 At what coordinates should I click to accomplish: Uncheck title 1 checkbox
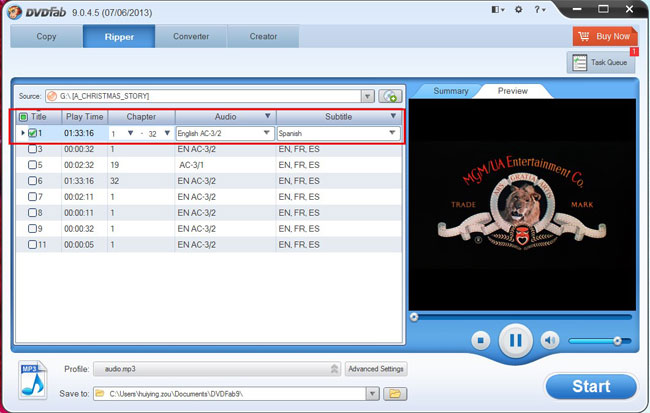click(x=32, y=133)
